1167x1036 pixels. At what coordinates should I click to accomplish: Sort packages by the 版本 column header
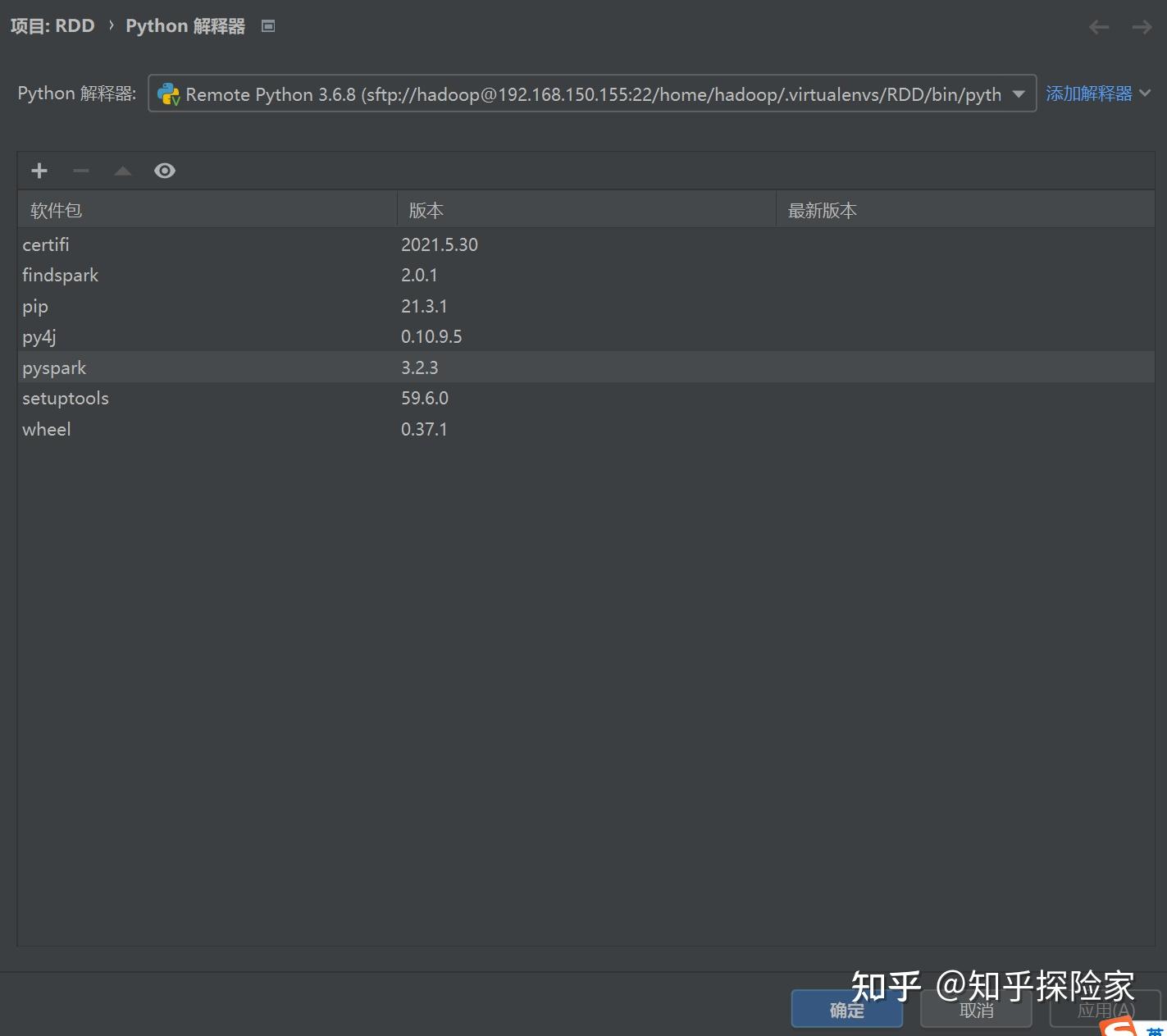click(426, 210)
